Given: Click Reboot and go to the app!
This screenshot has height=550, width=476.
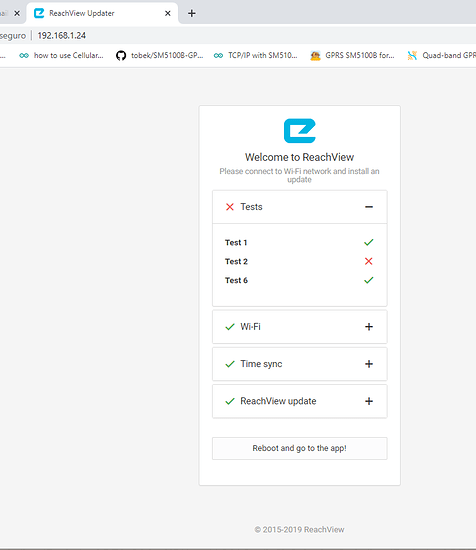Looking at the screenshot, I should click(x=300, y=448).
